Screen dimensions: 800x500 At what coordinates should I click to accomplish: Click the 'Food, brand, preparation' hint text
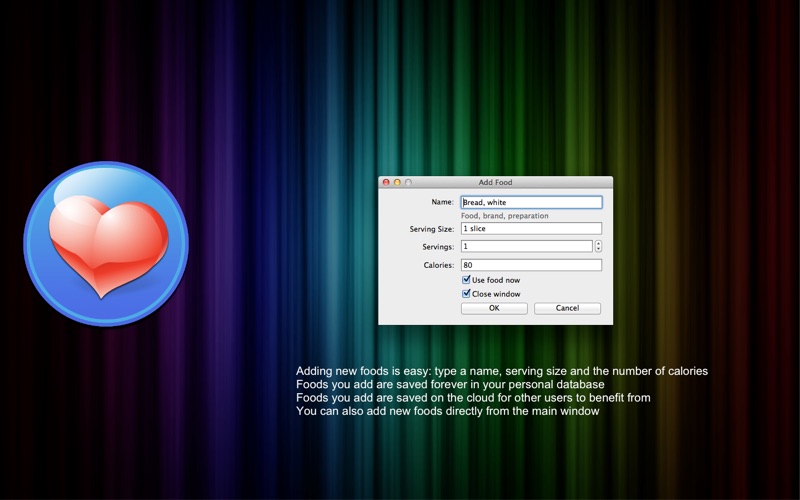pyautogui.click(x=505, y=216)
